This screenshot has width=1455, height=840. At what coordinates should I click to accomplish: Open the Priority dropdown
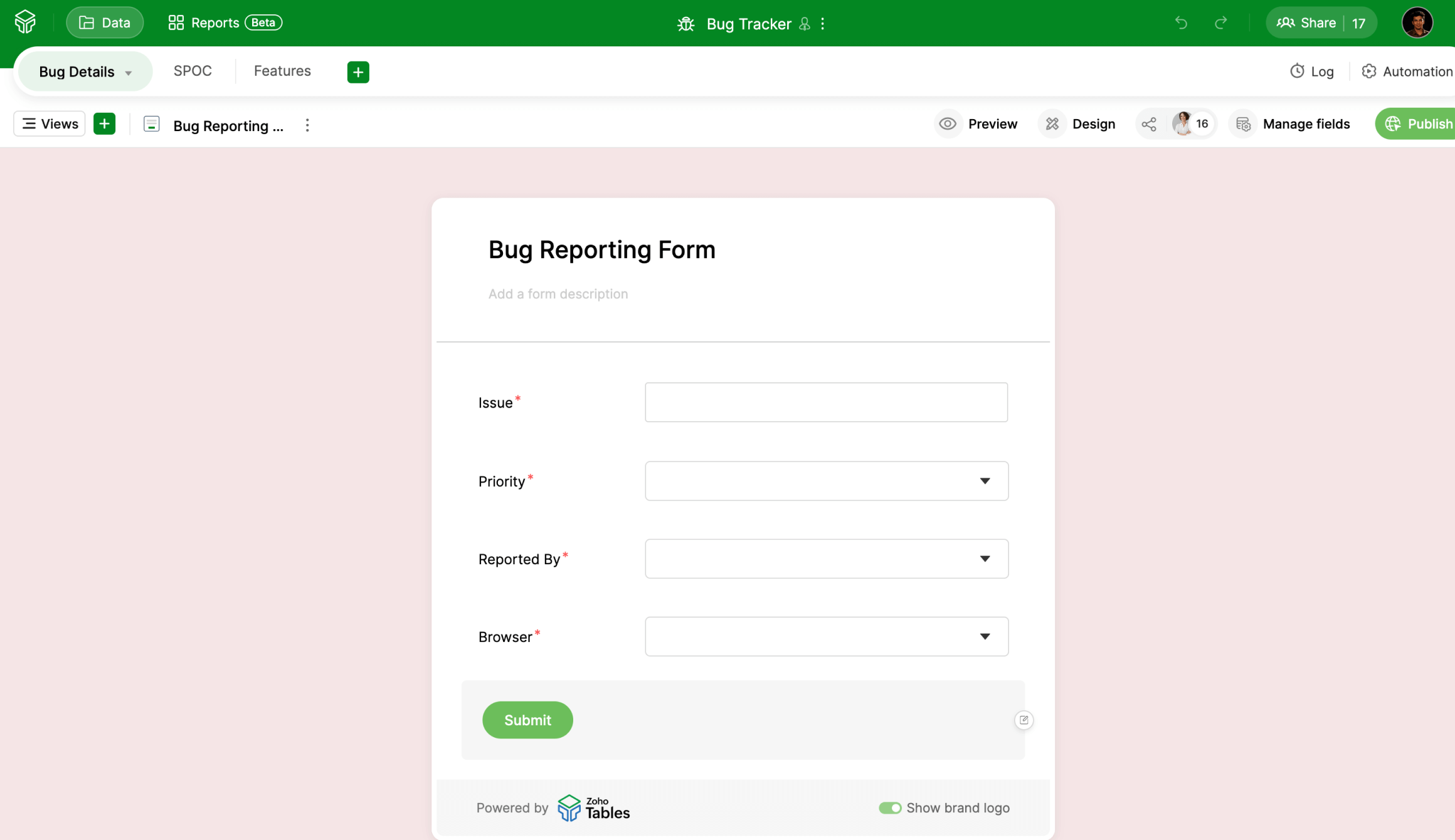click(826, 481)
